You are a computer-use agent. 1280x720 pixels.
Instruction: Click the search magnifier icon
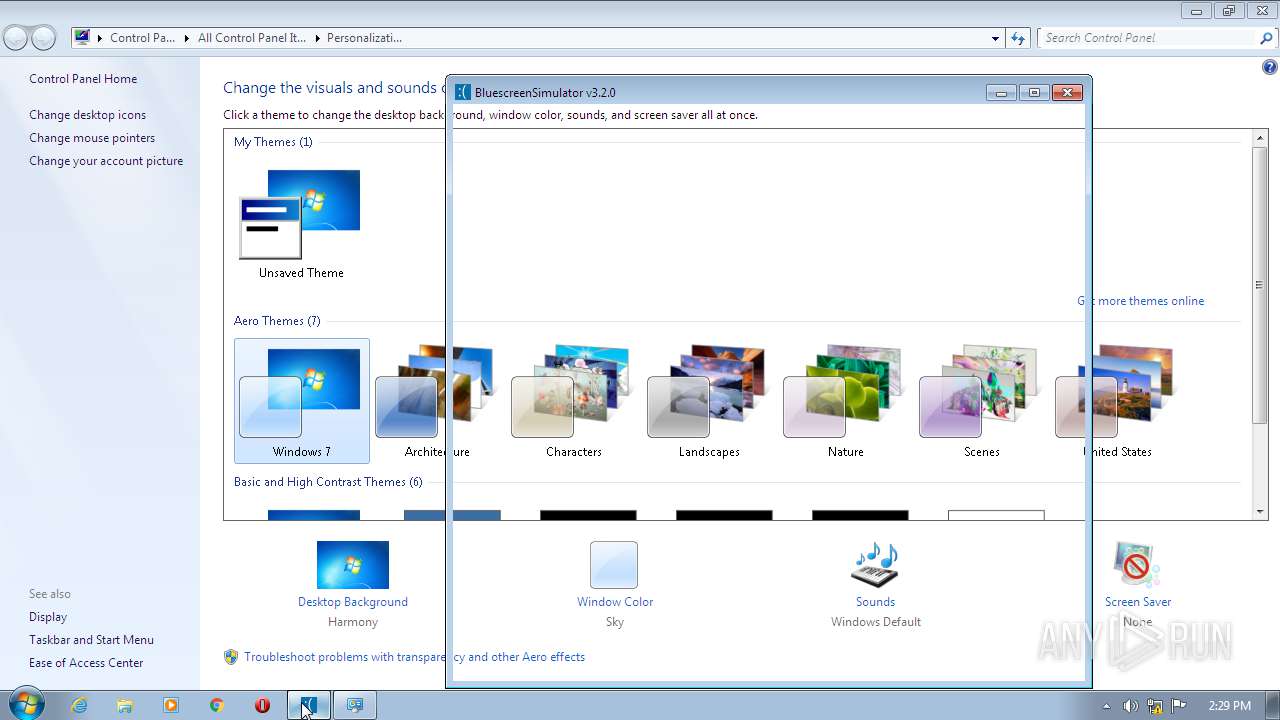1267,38
